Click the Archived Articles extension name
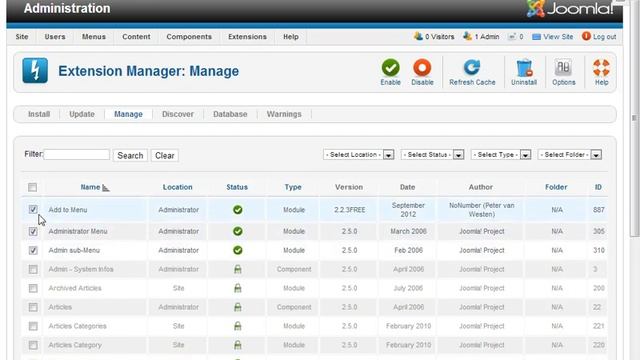The height and width of the screenshot is (360, 640). point(75,288)
